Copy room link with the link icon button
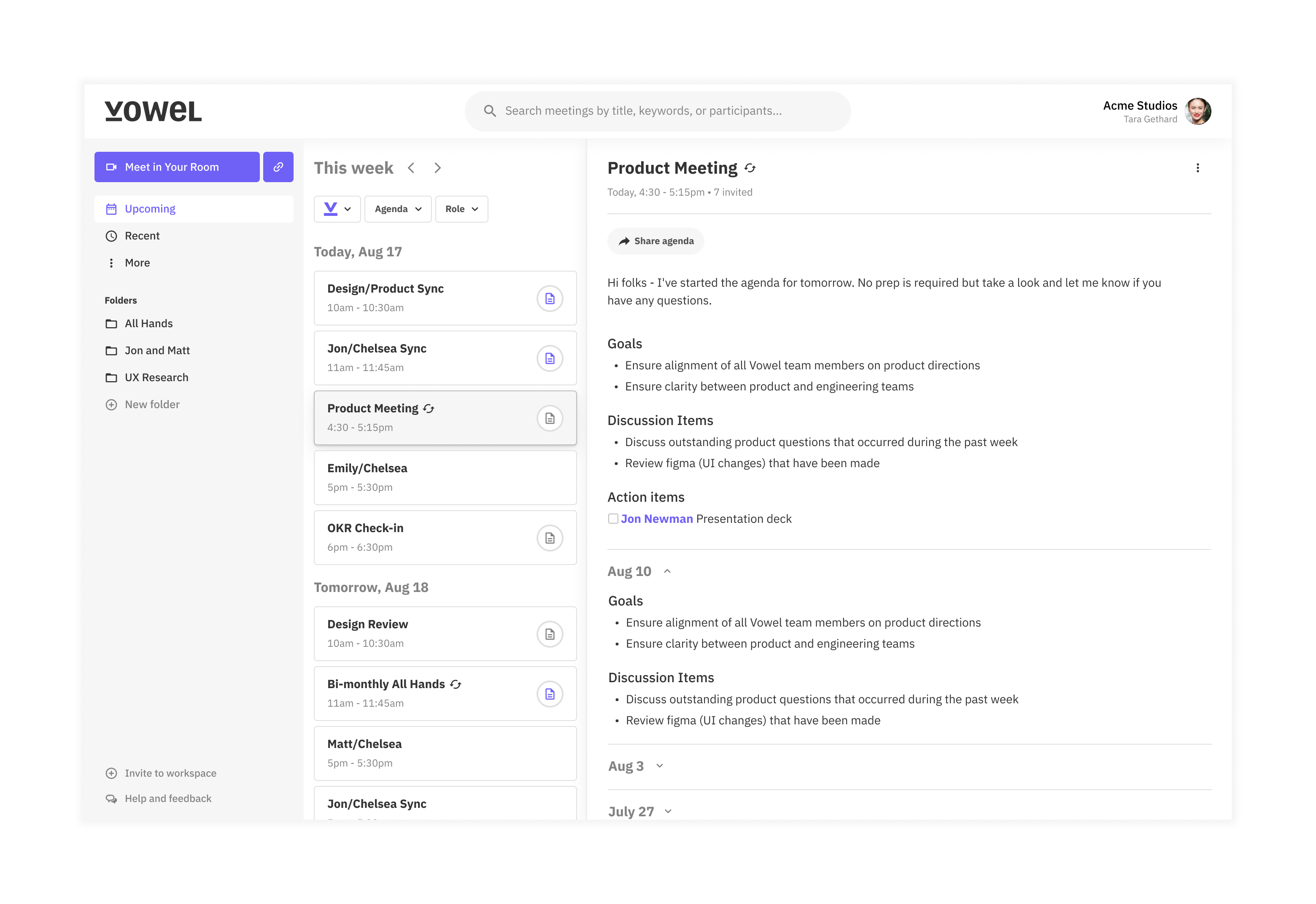Viewport: 1316px width, 904px height. click(x=278, y=167)
